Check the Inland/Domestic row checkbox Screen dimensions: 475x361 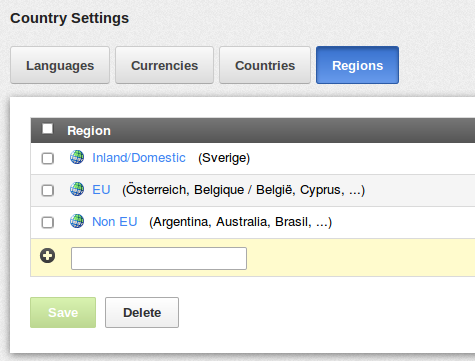tap(48, 158)
